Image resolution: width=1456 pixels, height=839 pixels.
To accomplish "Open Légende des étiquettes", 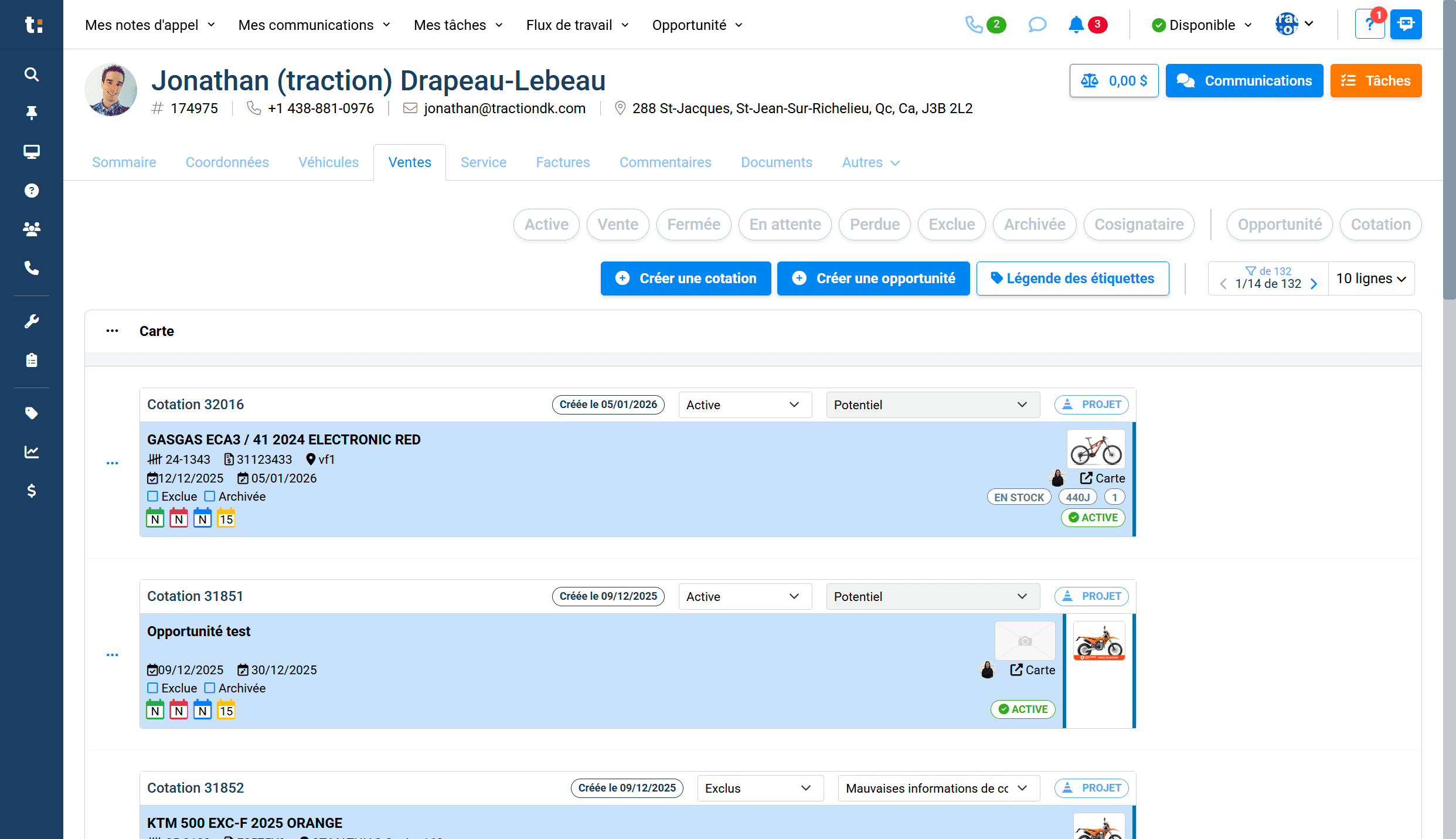I will (x=1073, y=278).
